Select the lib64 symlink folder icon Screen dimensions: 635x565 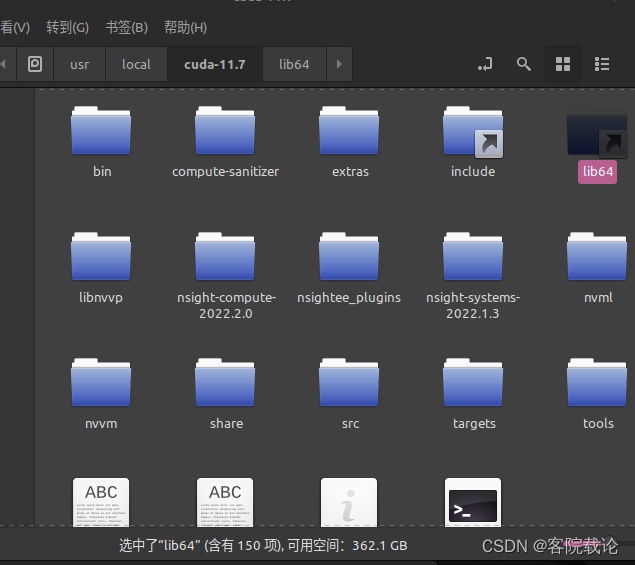tap(597, 131)
